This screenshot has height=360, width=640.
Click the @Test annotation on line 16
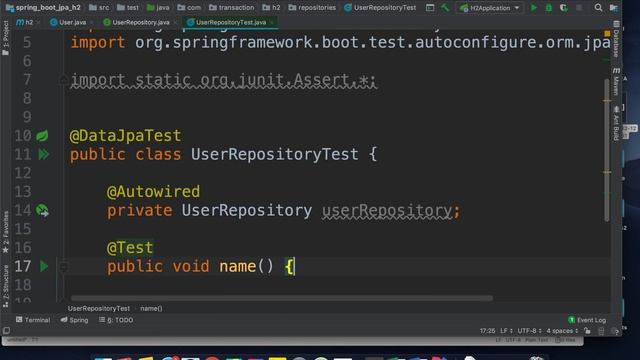click(130, 248)
